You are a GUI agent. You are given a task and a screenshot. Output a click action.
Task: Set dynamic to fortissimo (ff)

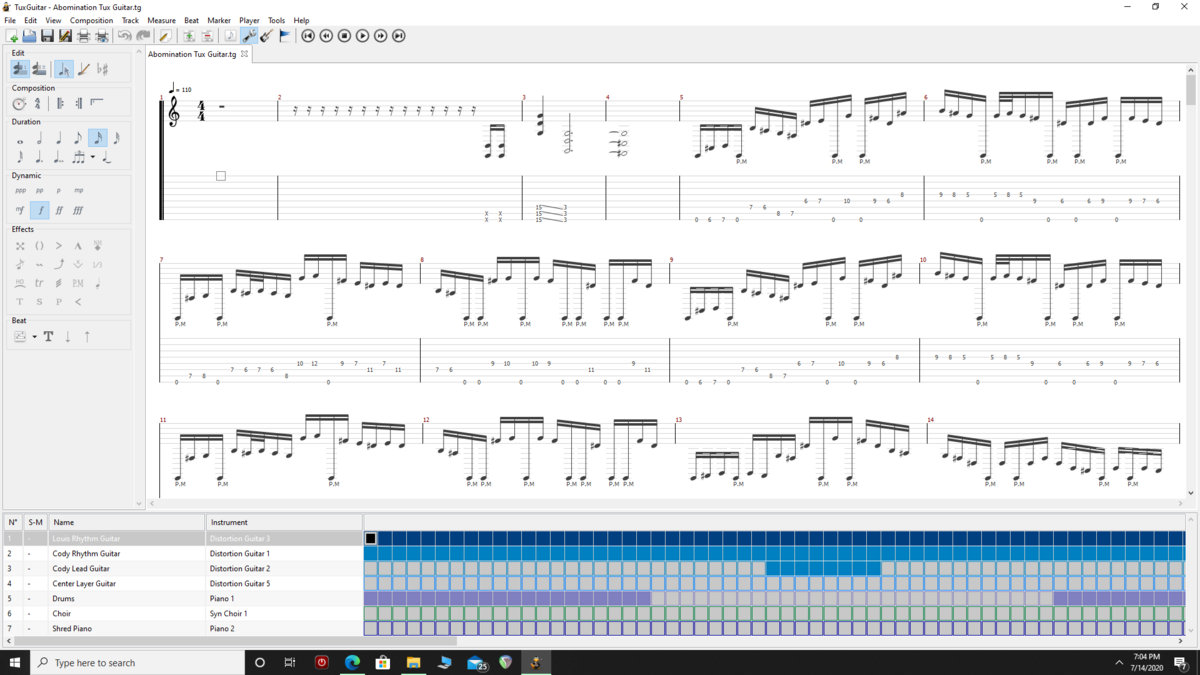coord(60,208)
